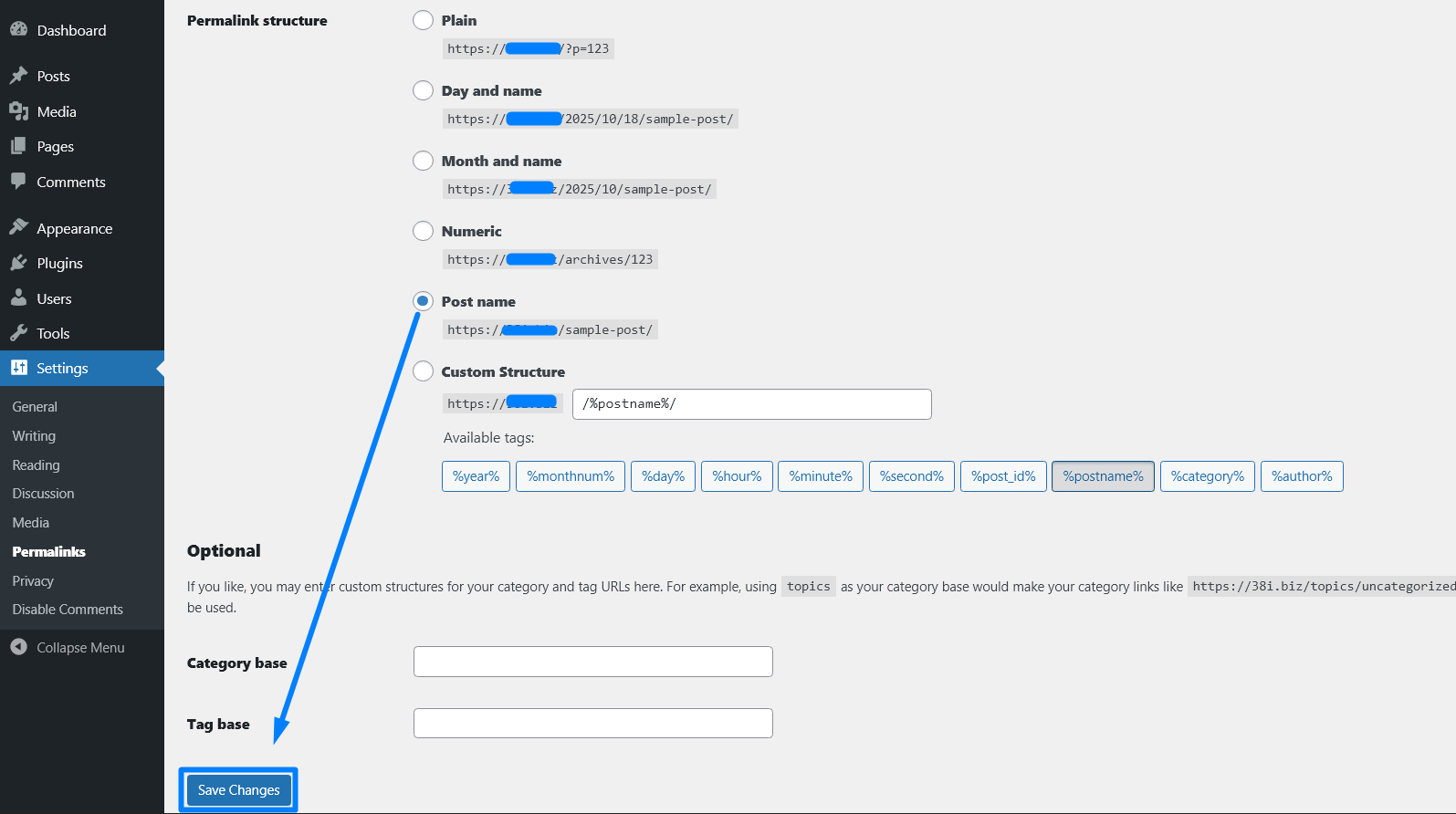Viewport: 1456px width, 814px height.
Task: Click the Posts pushpin icon
Action: 18,76
